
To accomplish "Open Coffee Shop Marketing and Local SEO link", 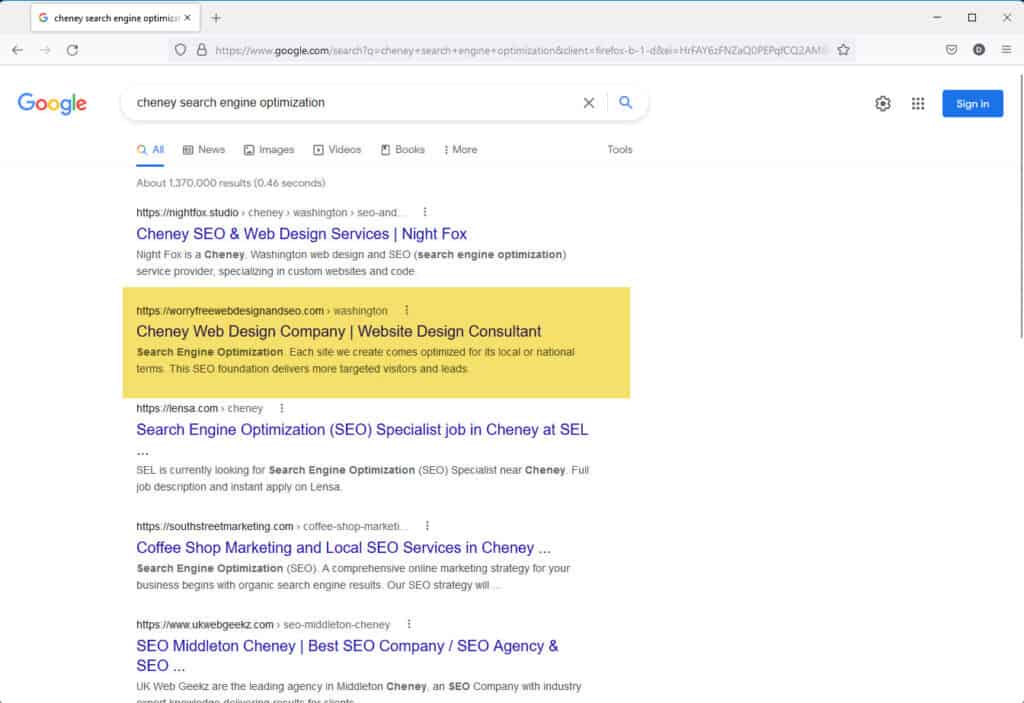I will tap(343, 548).
